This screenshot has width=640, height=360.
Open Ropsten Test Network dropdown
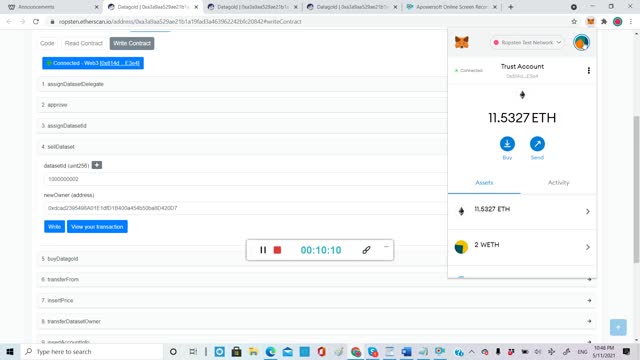pos(527,42)
